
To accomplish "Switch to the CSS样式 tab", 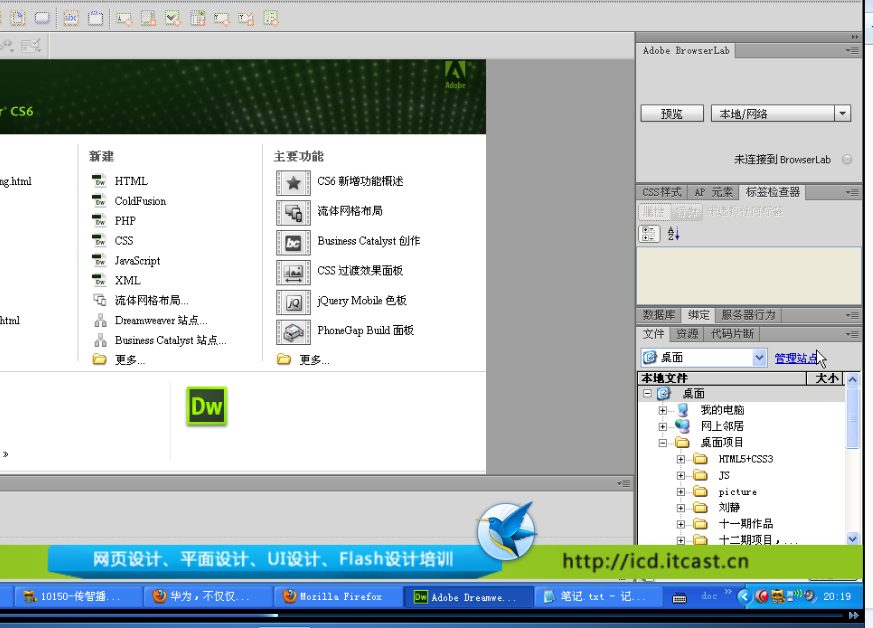I will 661,192.
